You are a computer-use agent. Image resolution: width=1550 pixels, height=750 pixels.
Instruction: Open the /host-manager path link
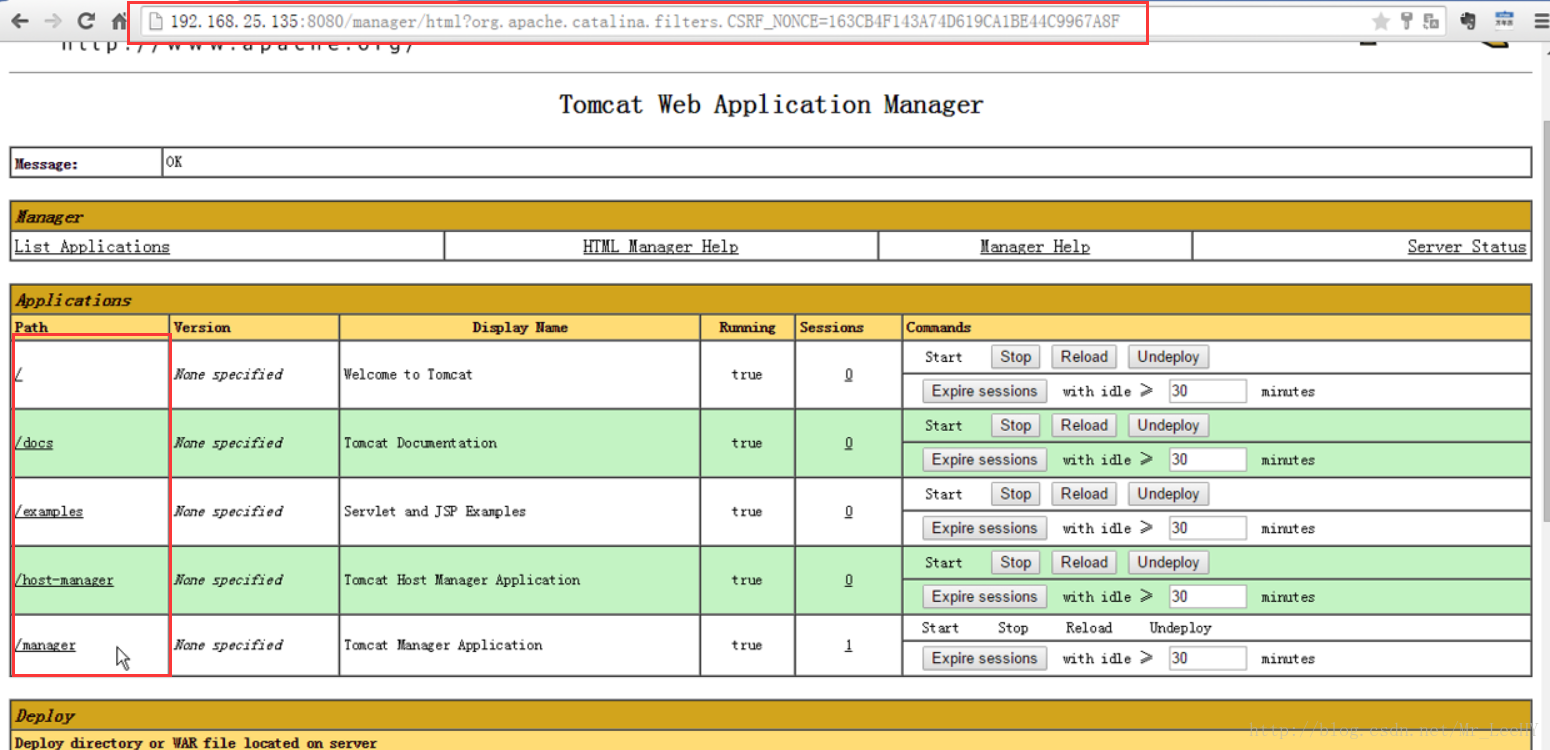tap(63, 579)
